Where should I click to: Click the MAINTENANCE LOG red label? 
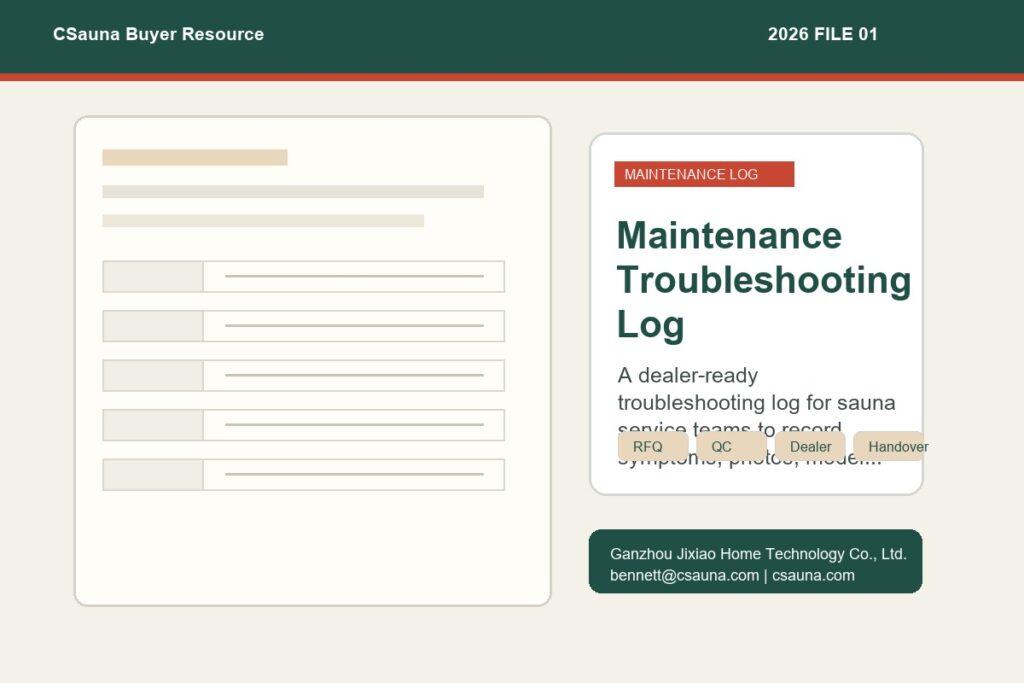[x=704, y=174]
